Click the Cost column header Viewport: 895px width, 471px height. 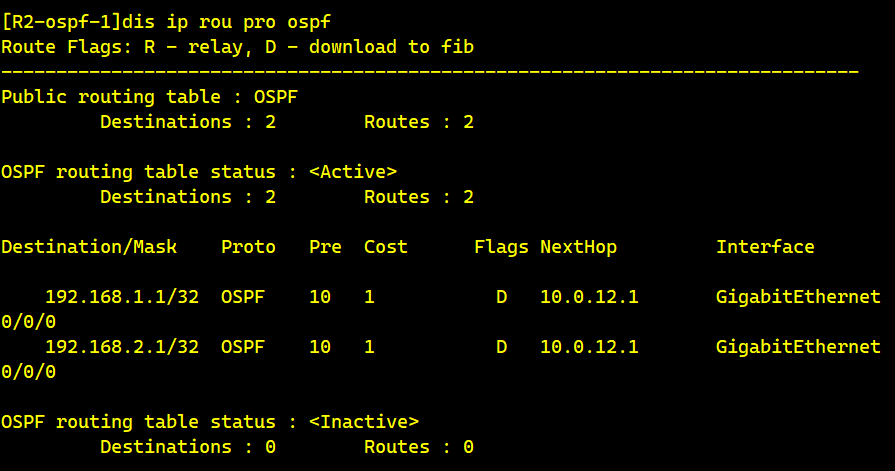(386, 247)
